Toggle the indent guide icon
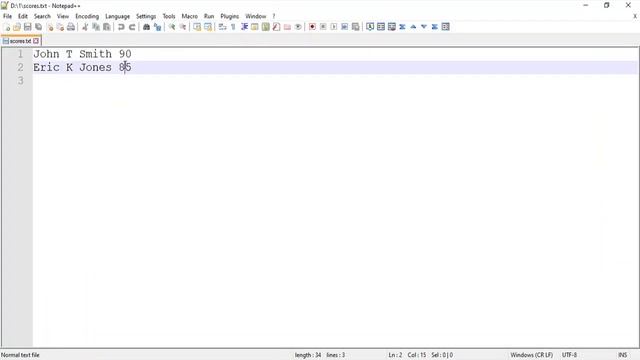 244,27
